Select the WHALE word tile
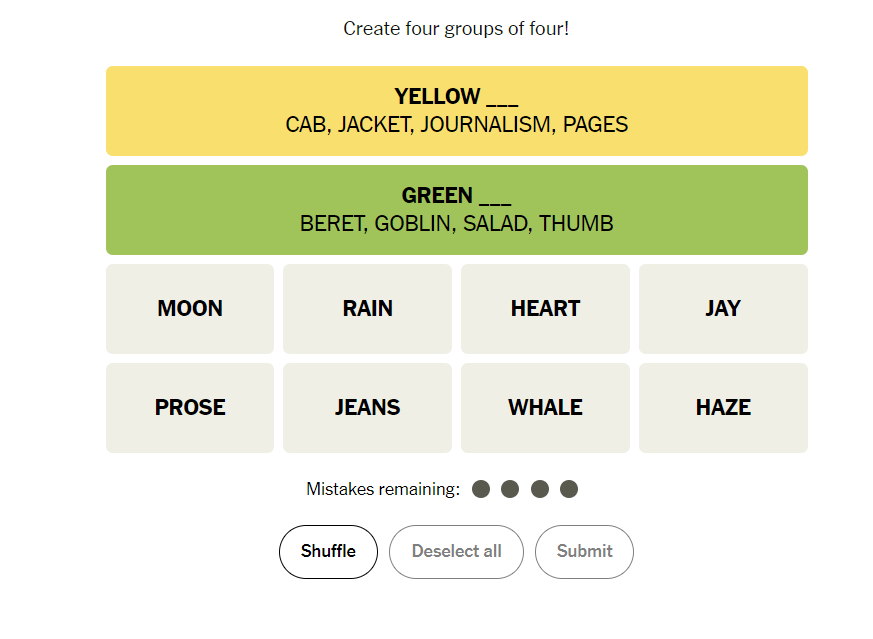This screenshot has height=639, width=873. coord(545,407)
